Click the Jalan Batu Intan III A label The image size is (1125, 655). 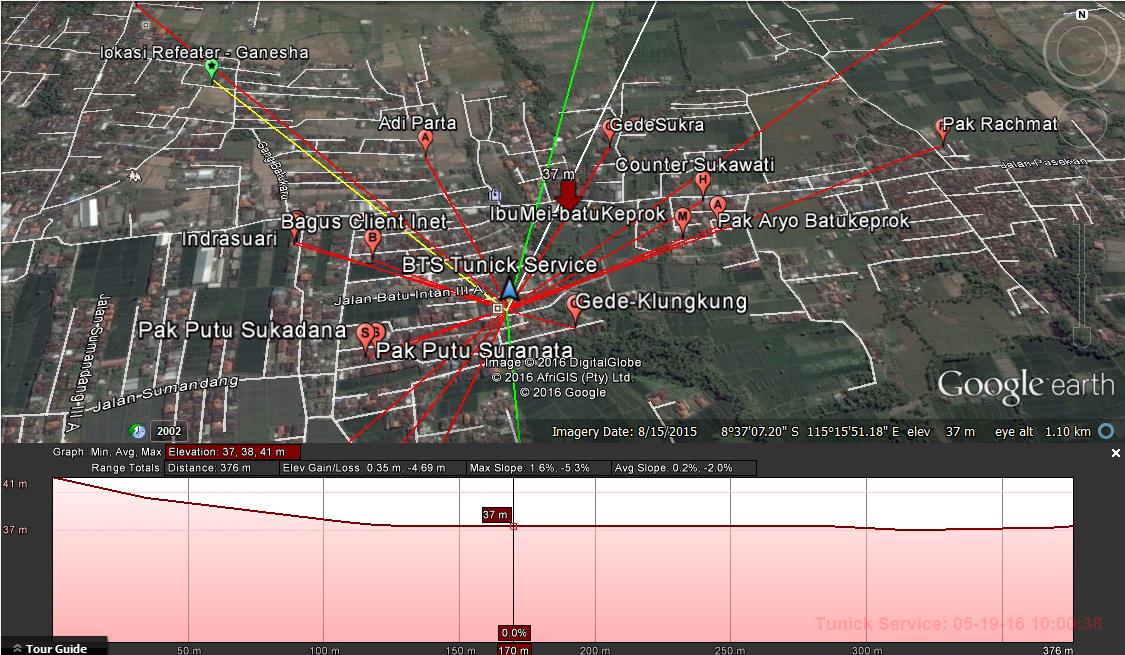click(409, 295)
